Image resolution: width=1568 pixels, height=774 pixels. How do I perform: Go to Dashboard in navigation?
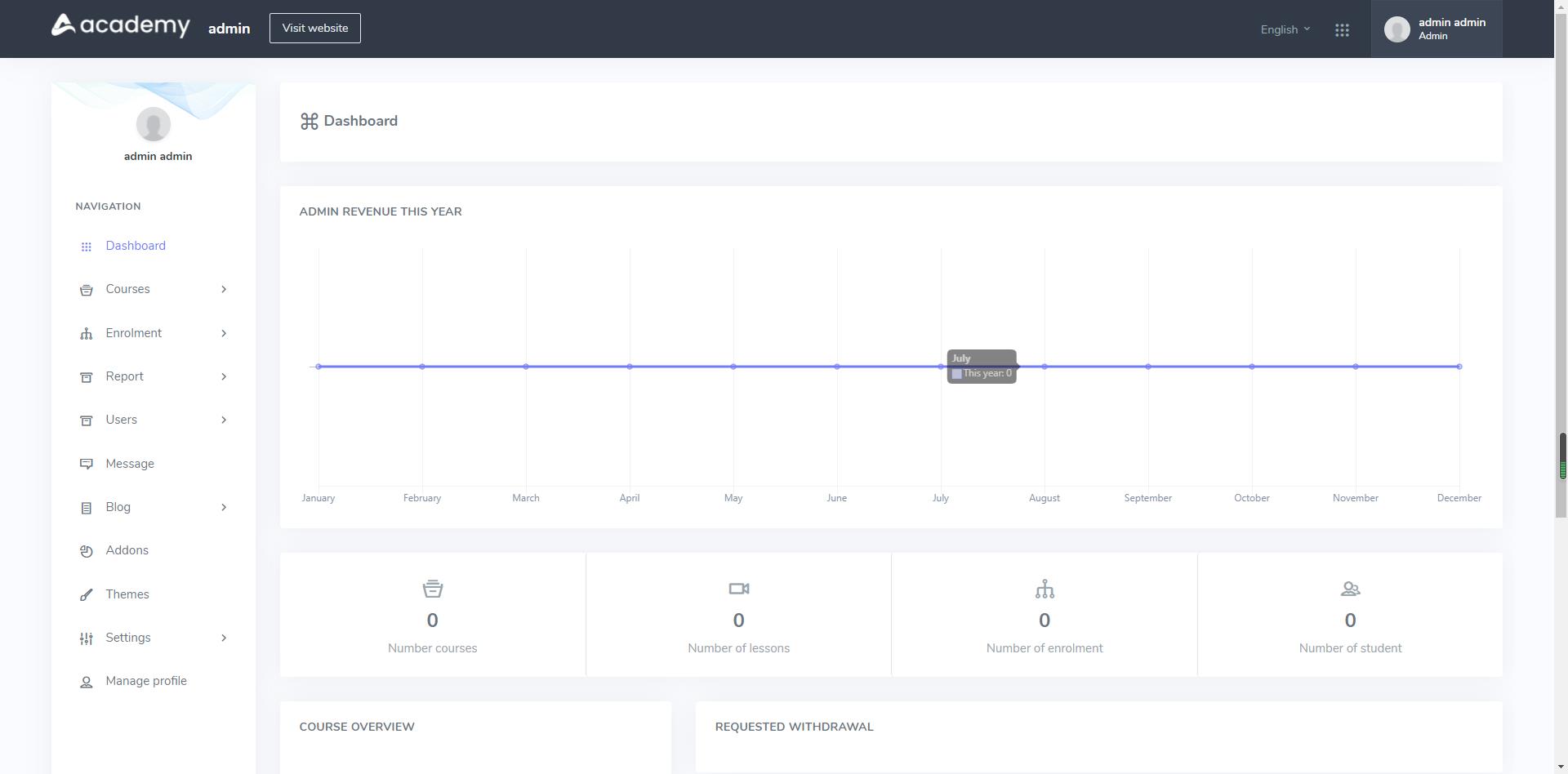136,246
